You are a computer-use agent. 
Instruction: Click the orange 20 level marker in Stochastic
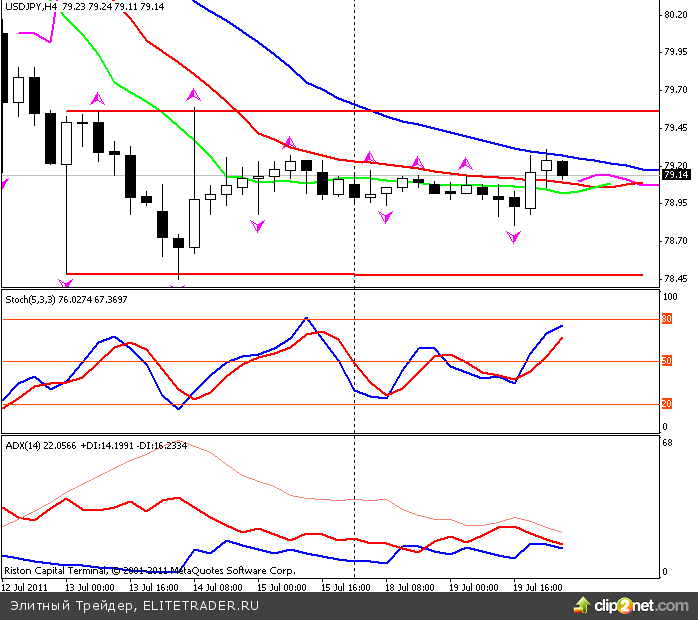point(667,404)
